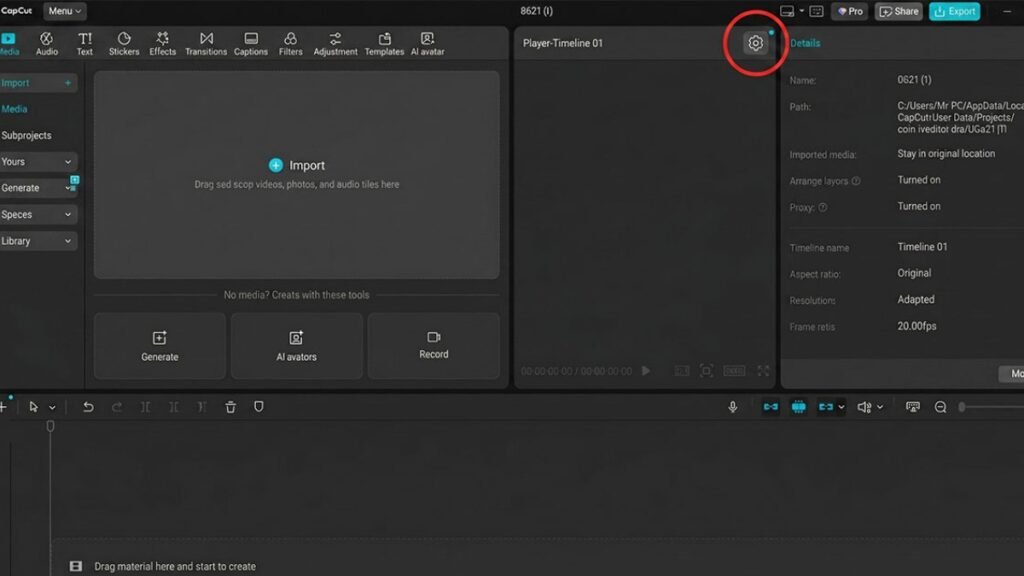This screenshot has height=576, width=1024.
Task: Click the 20.00fps frame rate value
Action: [x=917, y=326]
